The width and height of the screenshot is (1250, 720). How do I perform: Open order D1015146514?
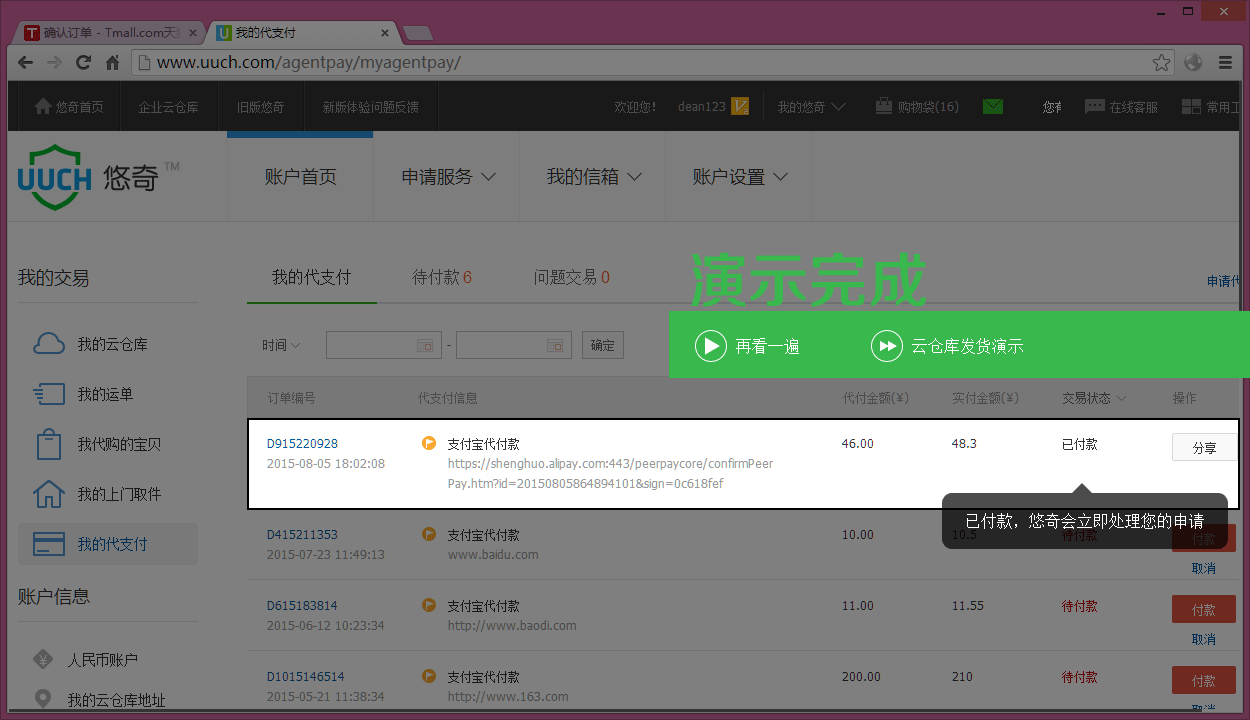(x=305, y=677)
